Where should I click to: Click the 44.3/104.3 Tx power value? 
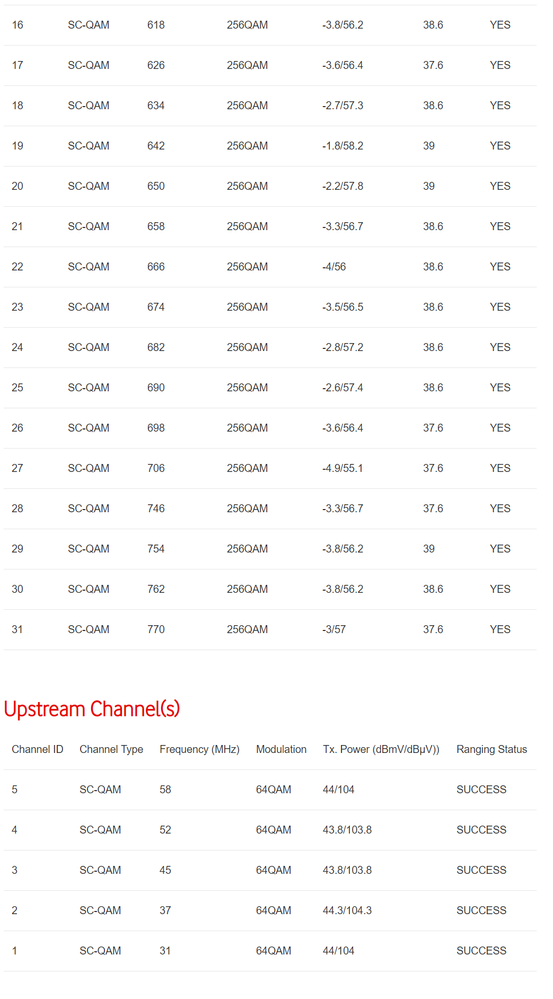click(347, 910)
